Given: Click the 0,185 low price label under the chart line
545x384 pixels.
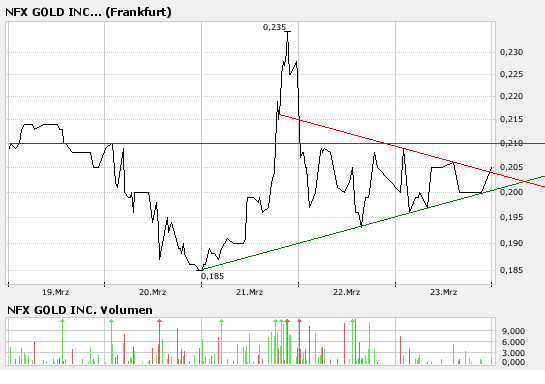Looking at the screenshot, I should (x=213, y=276).
